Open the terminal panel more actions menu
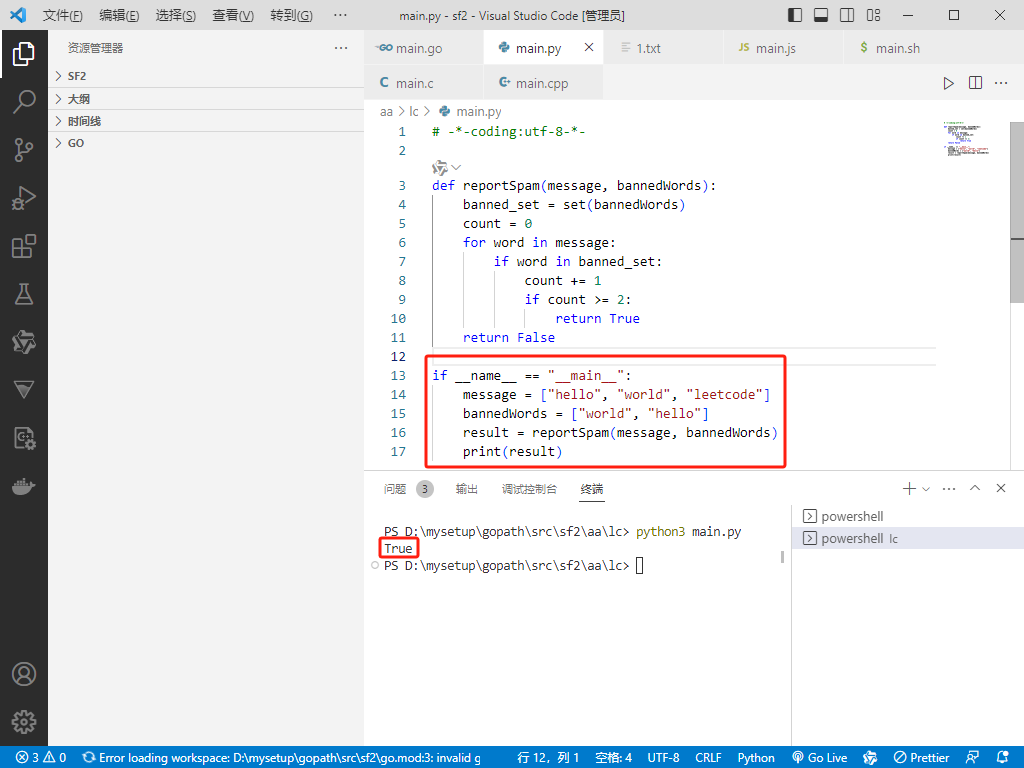Screen dimensions: 1024x768 [949, 488]
